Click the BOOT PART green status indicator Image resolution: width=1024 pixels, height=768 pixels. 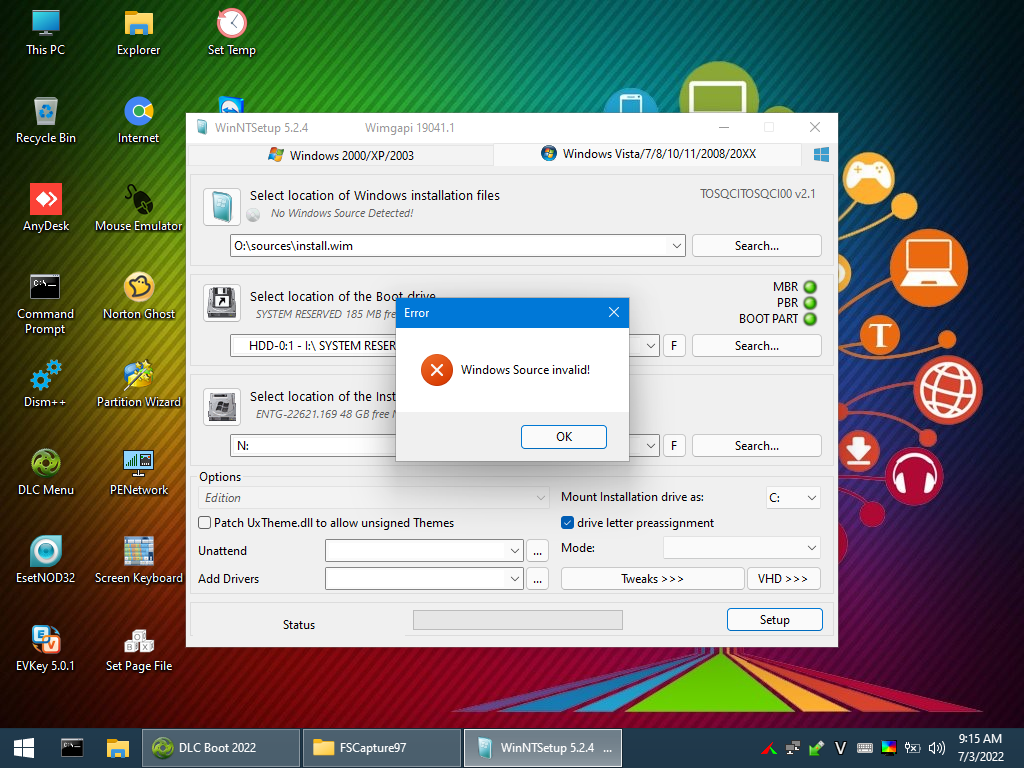(810, 319)
